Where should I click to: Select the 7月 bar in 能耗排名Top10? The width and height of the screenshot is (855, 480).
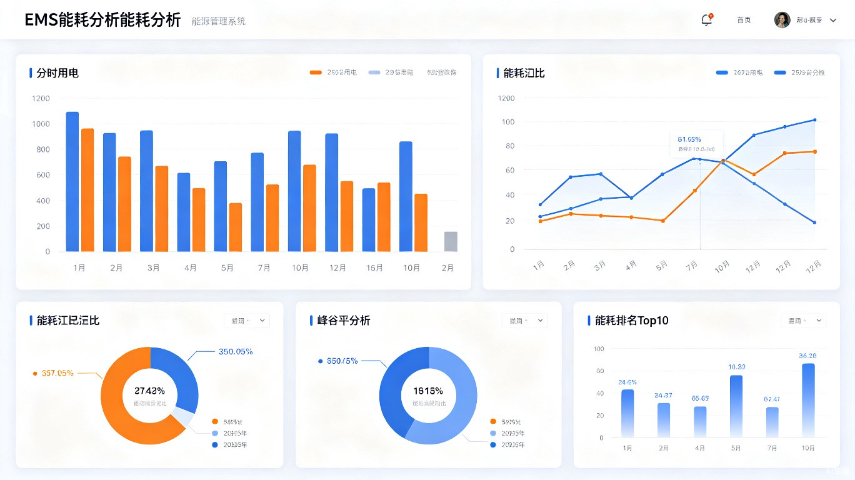pyautogui.click(x=772, y=423)
